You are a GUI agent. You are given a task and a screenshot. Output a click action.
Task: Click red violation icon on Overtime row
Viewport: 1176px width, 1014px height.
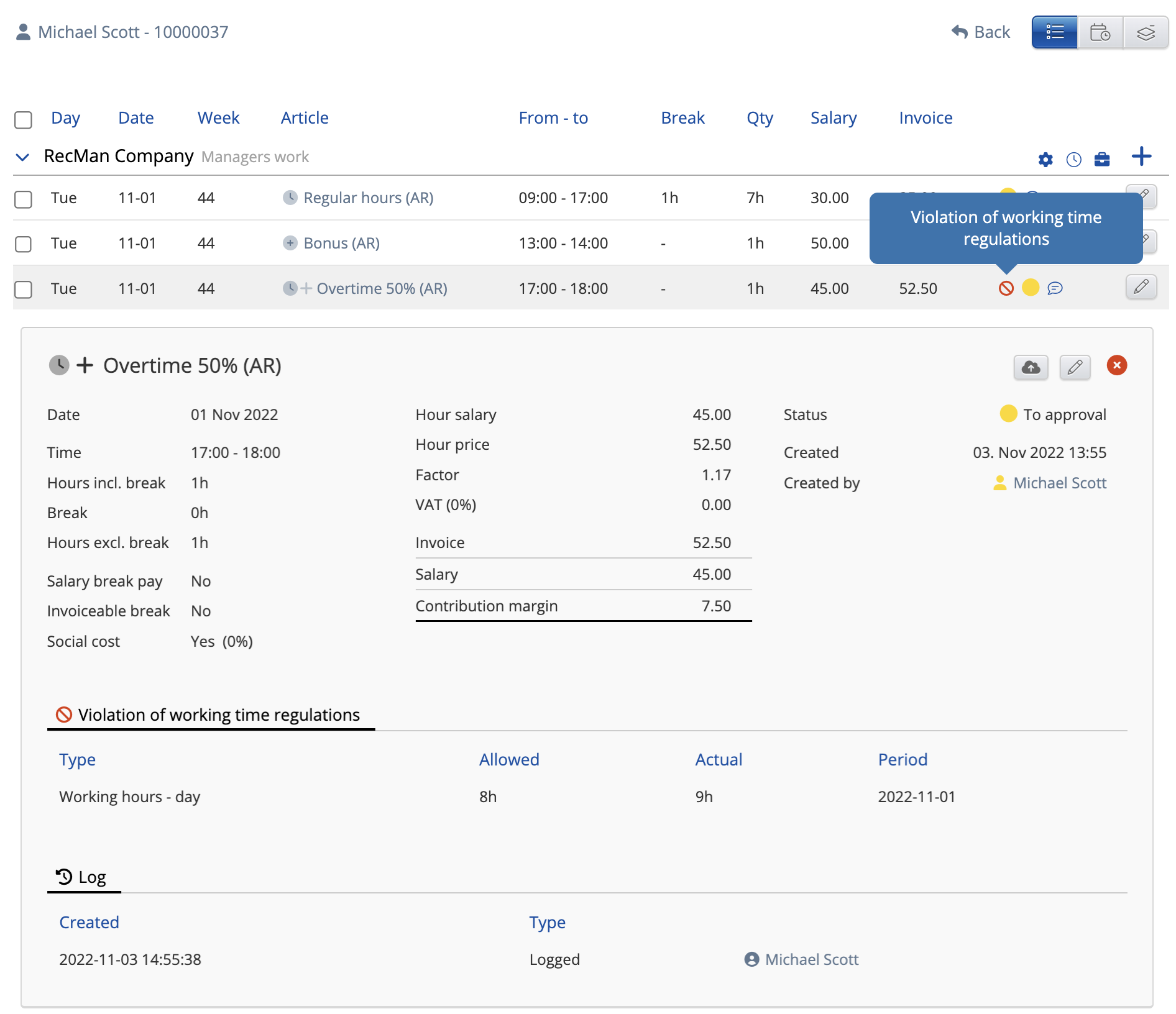pyautogui.click(x=1006, y=288)
